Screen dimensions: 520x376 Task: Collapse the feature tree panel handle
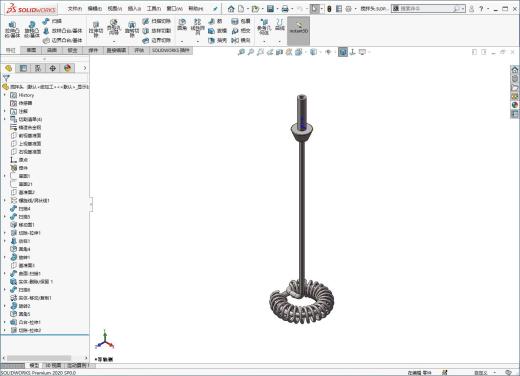pos(91,204)
